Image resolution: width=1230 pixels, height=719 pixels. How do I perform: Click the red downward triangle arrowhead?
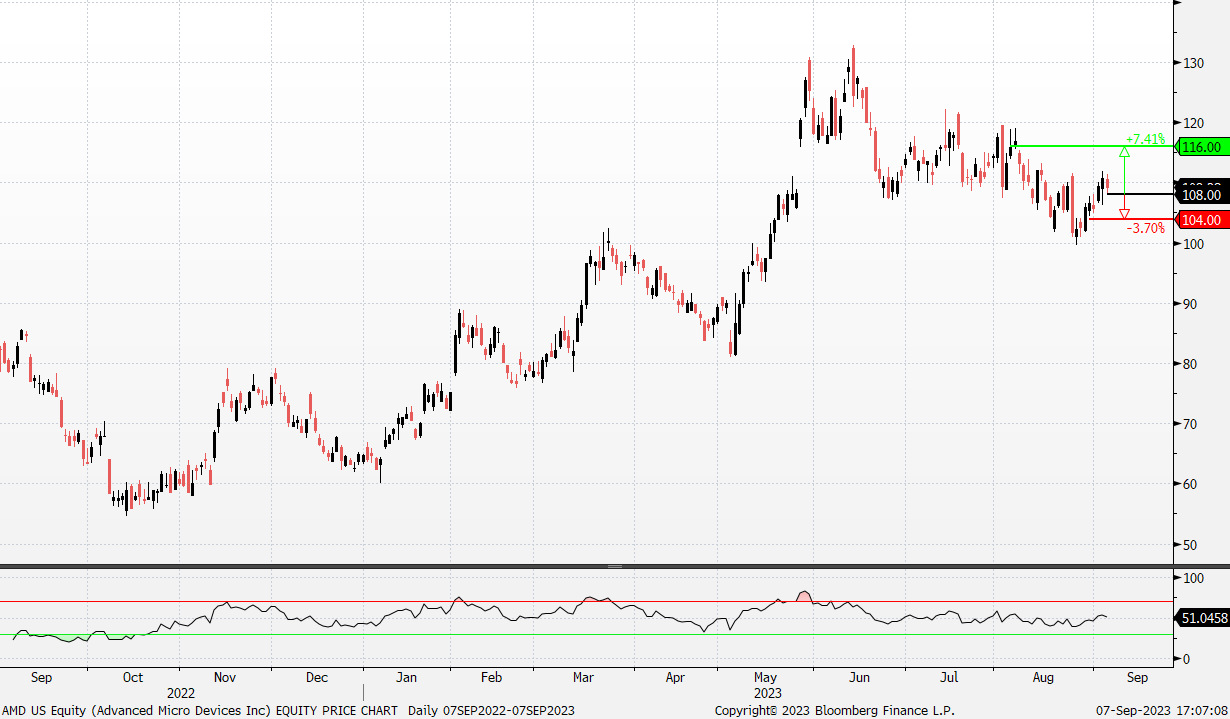[x=1124, y=213]
